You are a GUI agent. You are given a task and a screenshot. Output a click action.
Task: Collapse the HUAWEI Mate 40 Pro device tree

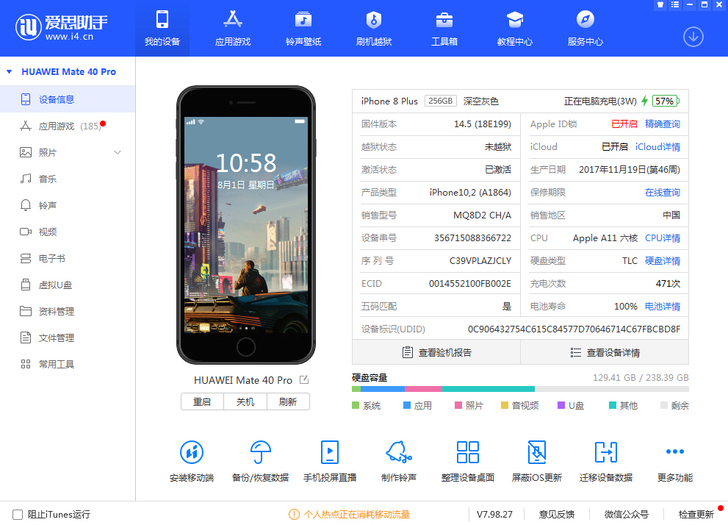(9, 71)
